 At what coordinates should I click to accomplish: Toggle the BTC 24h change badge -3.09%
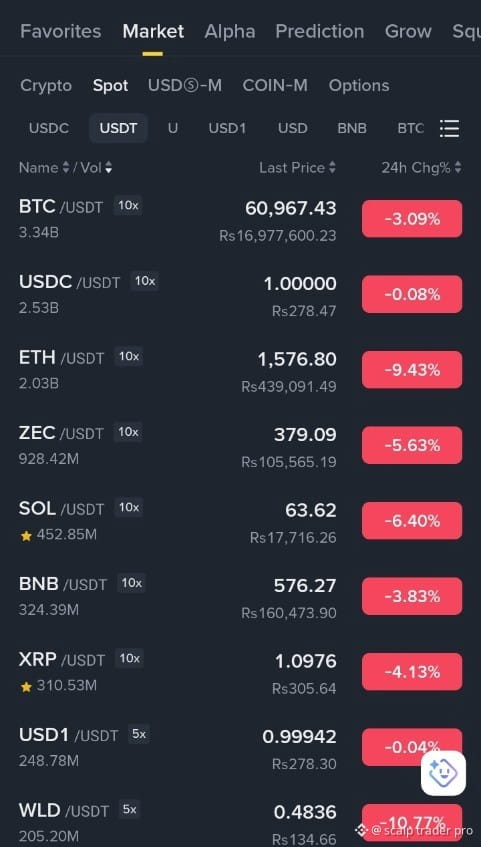point(412,219)
